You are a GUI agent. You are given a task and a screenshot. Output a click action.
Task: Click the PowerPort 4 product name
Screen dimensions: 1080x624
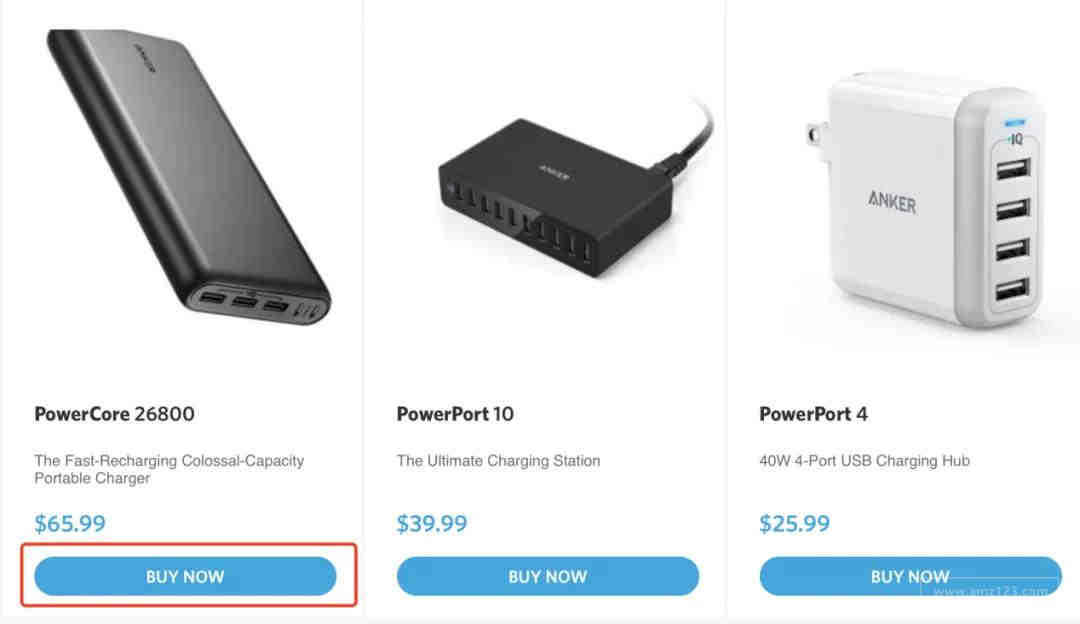click(x=813, y=414)
